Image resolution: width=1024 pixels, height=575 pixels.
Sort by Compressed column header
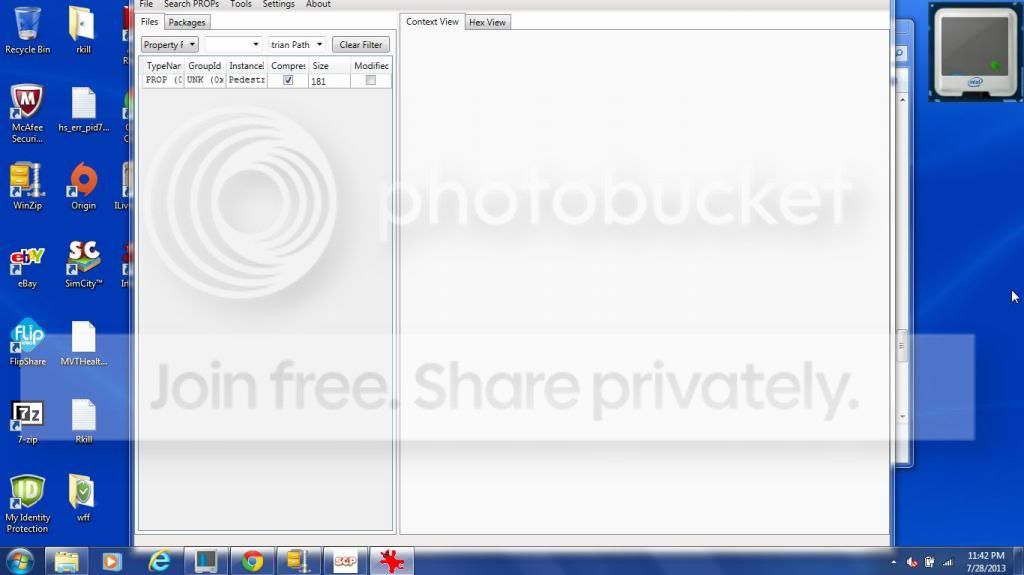click(x=288, y=66)
